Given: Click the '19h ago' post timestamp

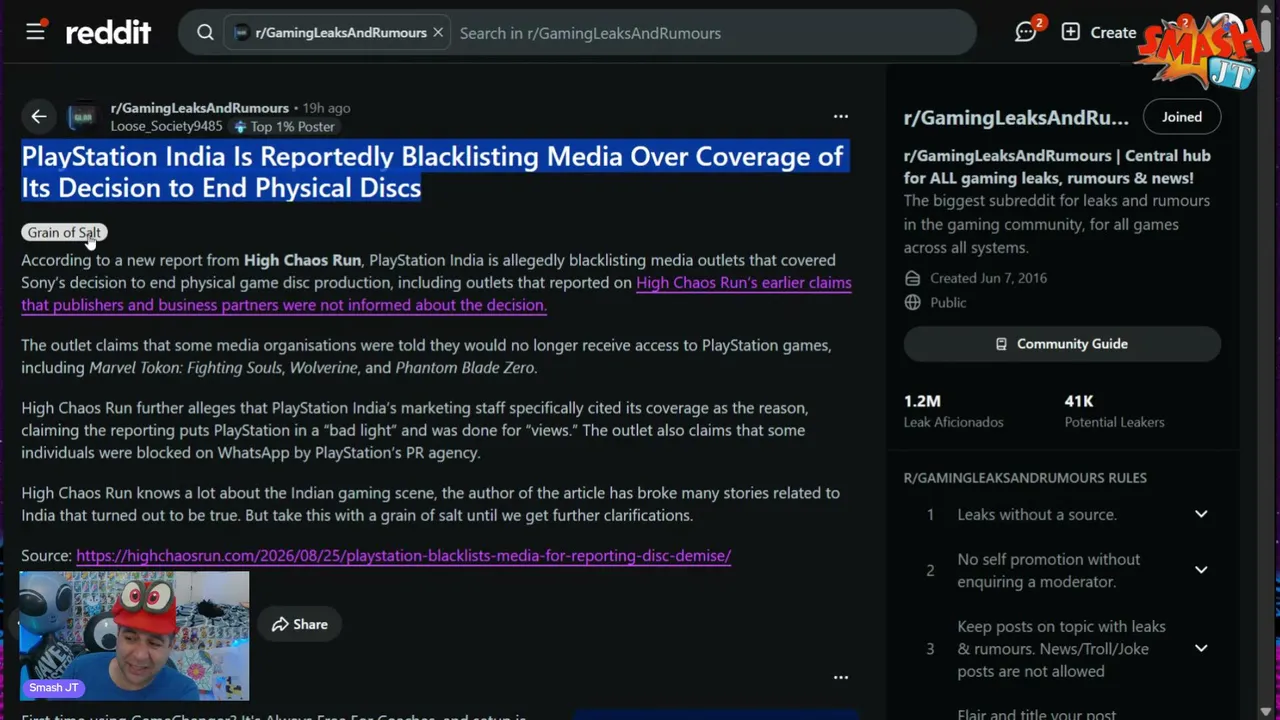Looking at the screenshot, I should 326,108.
